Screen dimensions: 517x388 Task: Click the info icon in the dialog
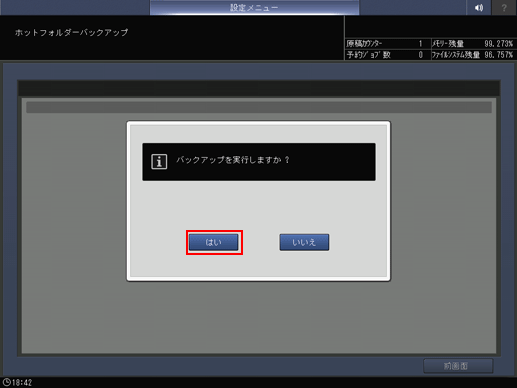click(159, 162)
